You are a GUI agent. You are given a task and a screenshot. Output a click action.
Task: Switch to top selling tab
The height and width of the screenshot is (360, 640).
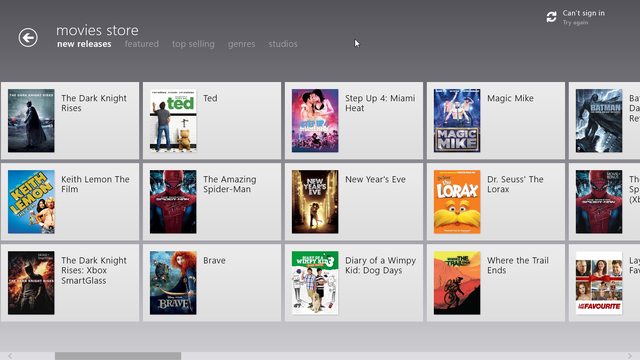(193, 44)
